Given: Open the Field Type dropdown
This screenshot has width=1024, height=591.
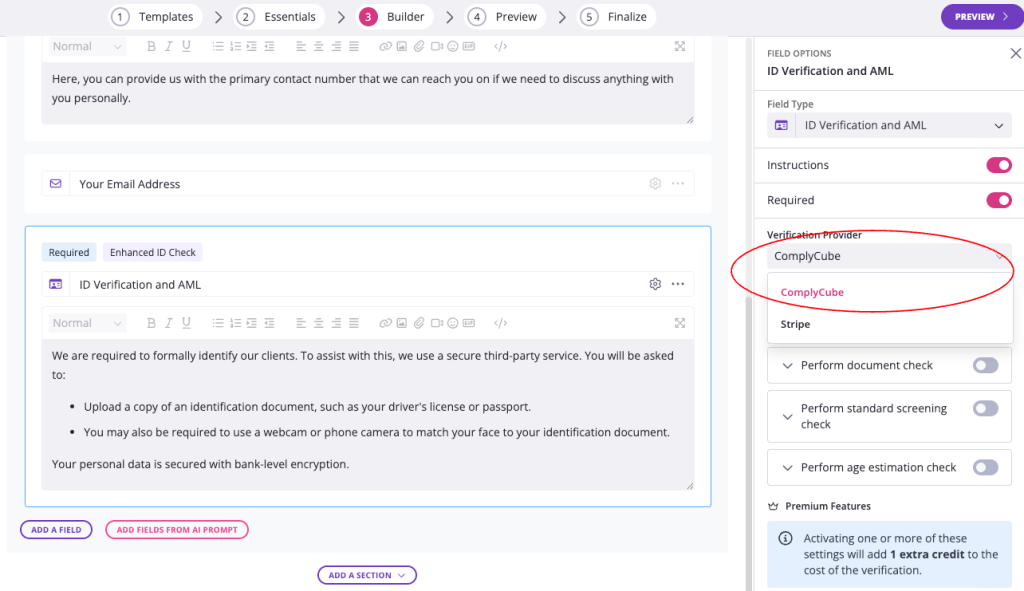Looking at the screenshot, I should [889, 126].
